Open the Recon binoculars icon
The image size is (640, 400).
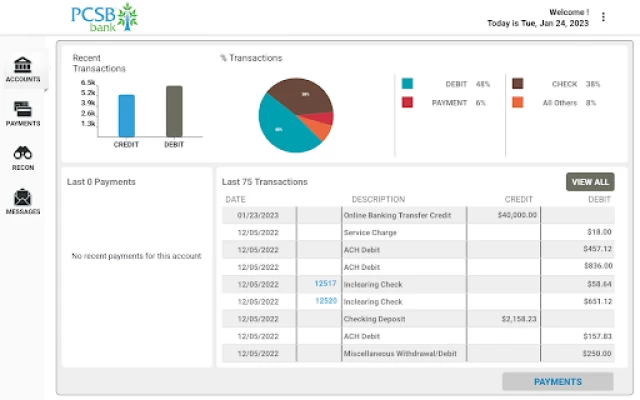click(22, 154)
